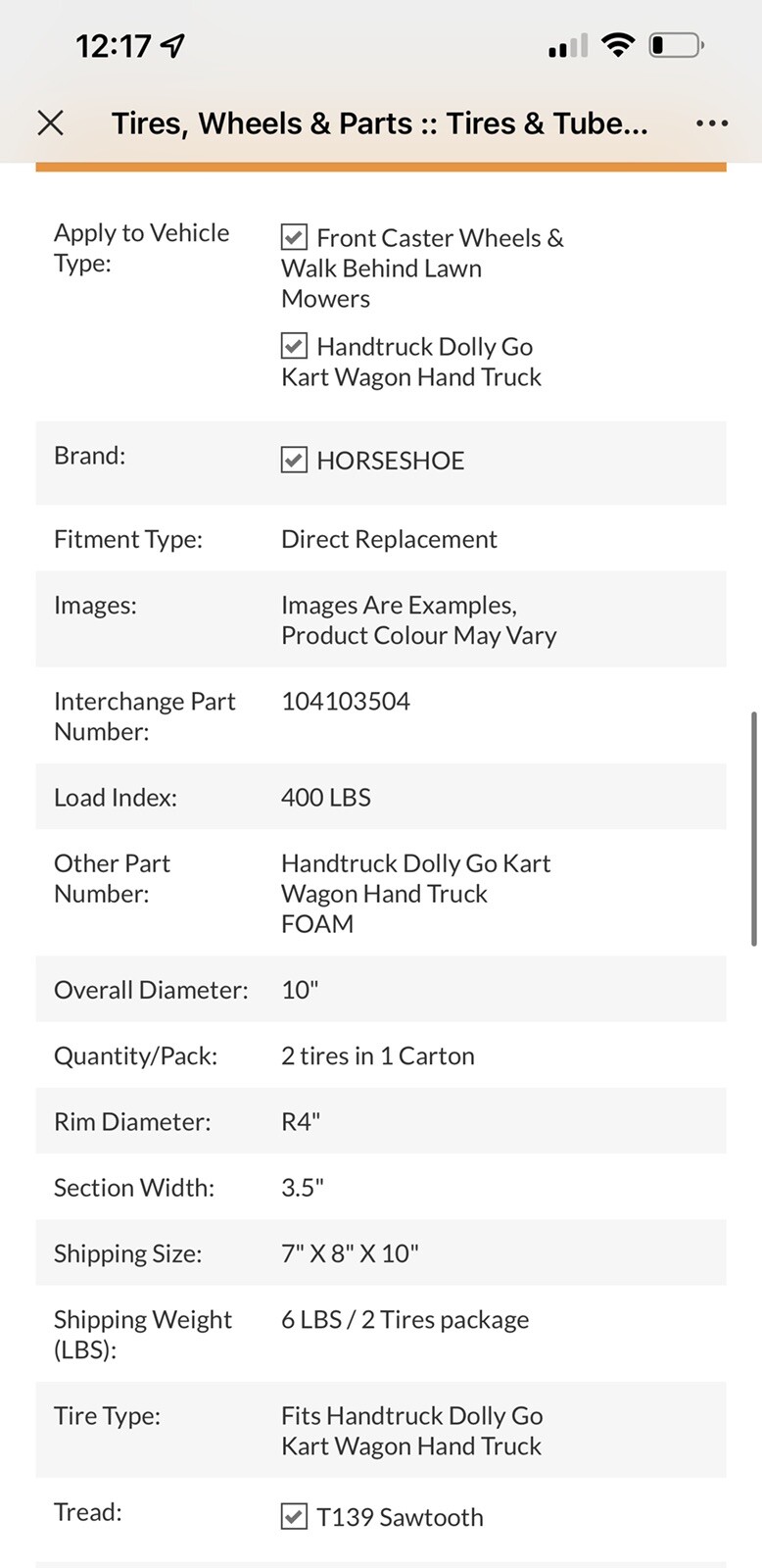Toggle the T139 Sawtooth tread checkbox
Screen dimensions: 762x1568
(x=294, y=1516)
